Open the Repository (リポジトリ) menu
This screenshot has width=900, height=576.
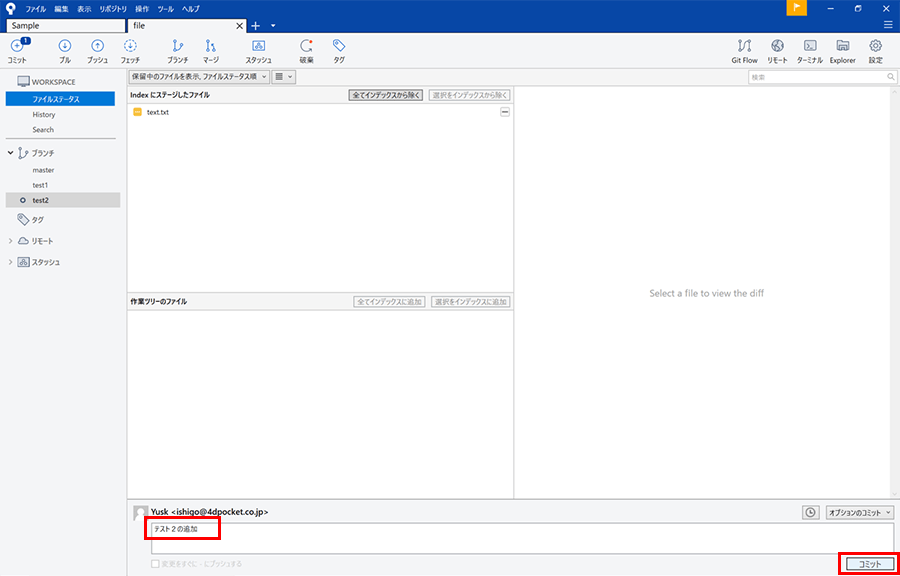[112, 9]
